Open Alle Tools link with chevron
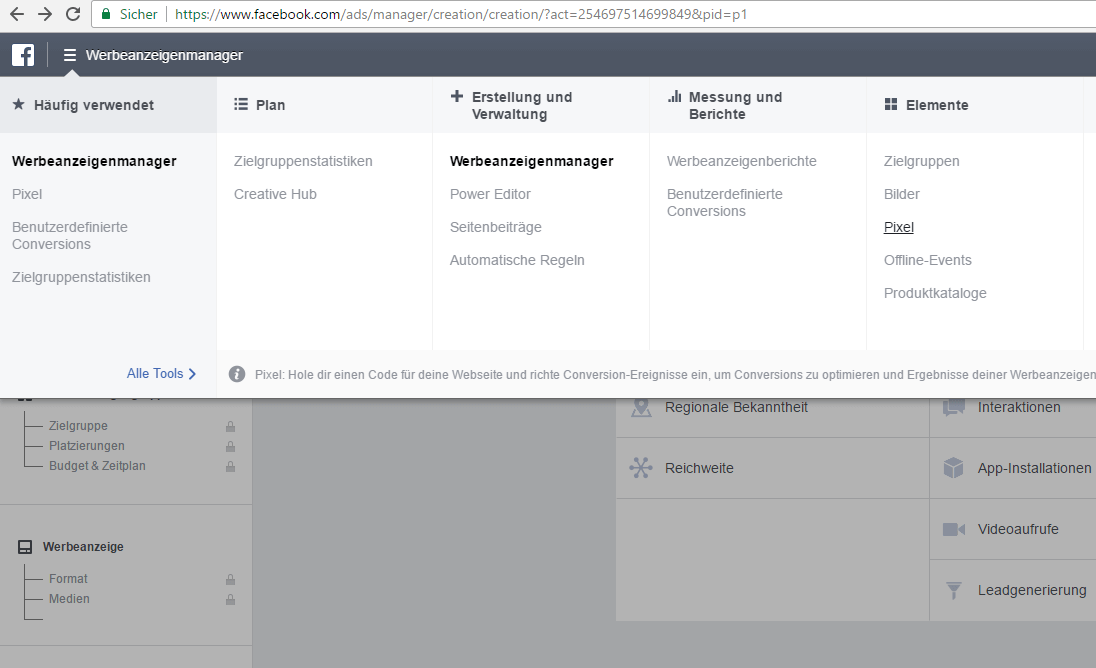The image size is (1096, 668). (161, 374)
